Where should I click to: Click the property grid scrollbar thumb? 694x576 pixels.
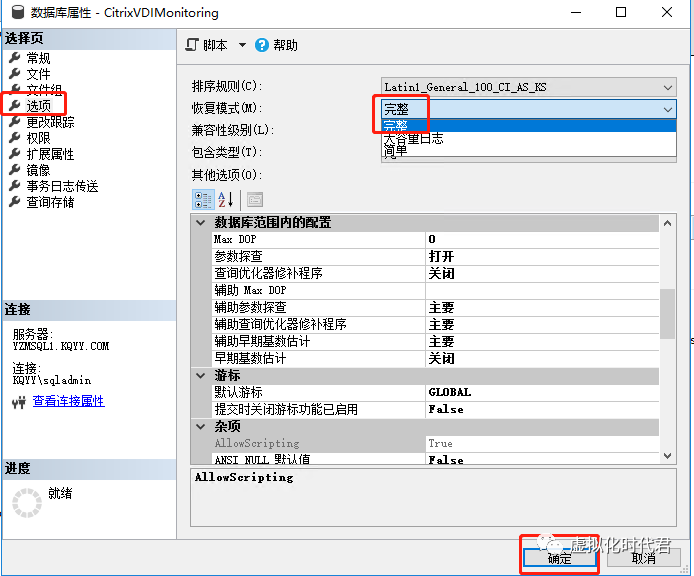(x=667, y=314)
